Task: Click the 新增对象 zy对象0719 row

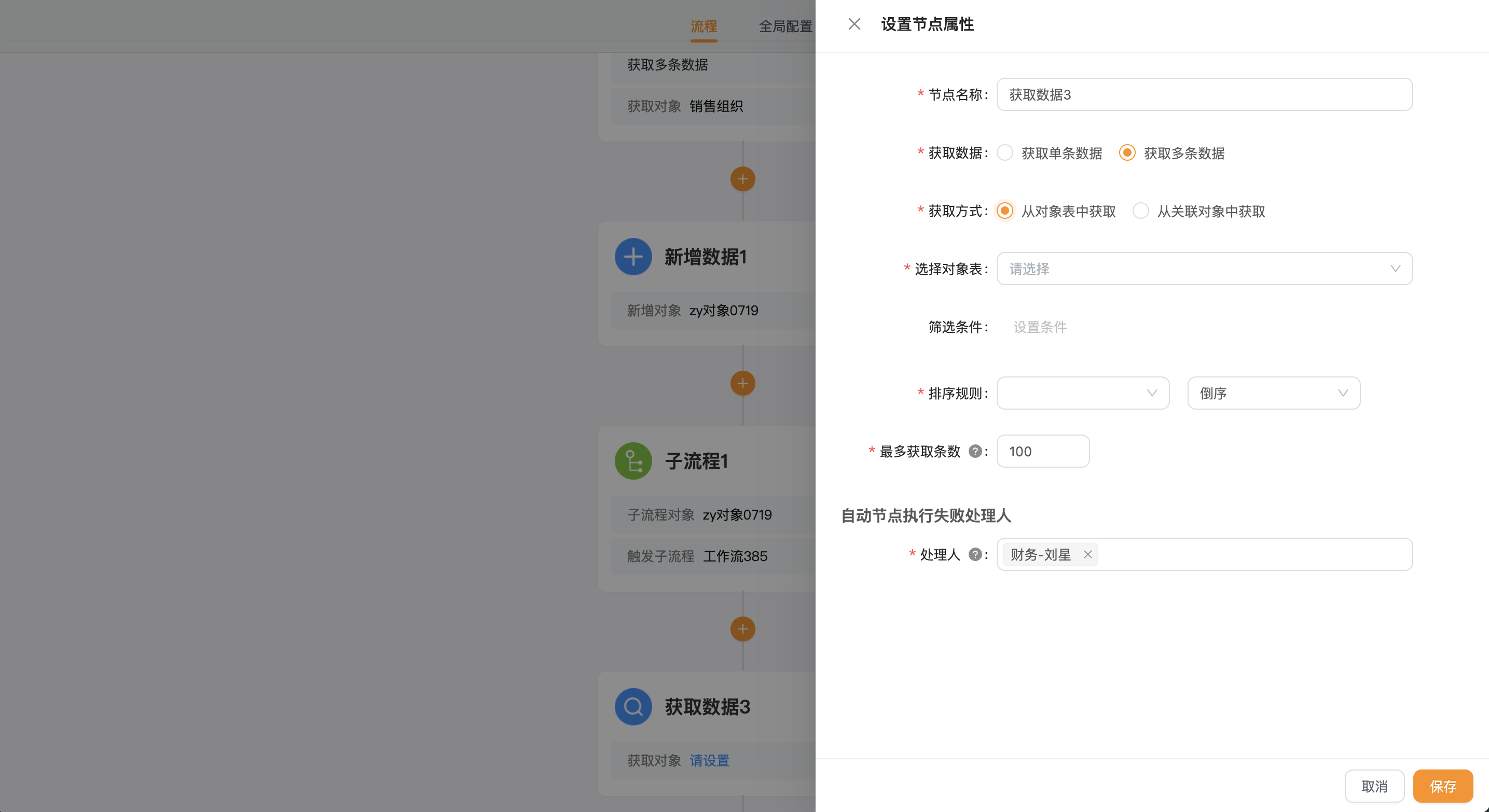Action: pyautogui.click(x=713, y=311)
